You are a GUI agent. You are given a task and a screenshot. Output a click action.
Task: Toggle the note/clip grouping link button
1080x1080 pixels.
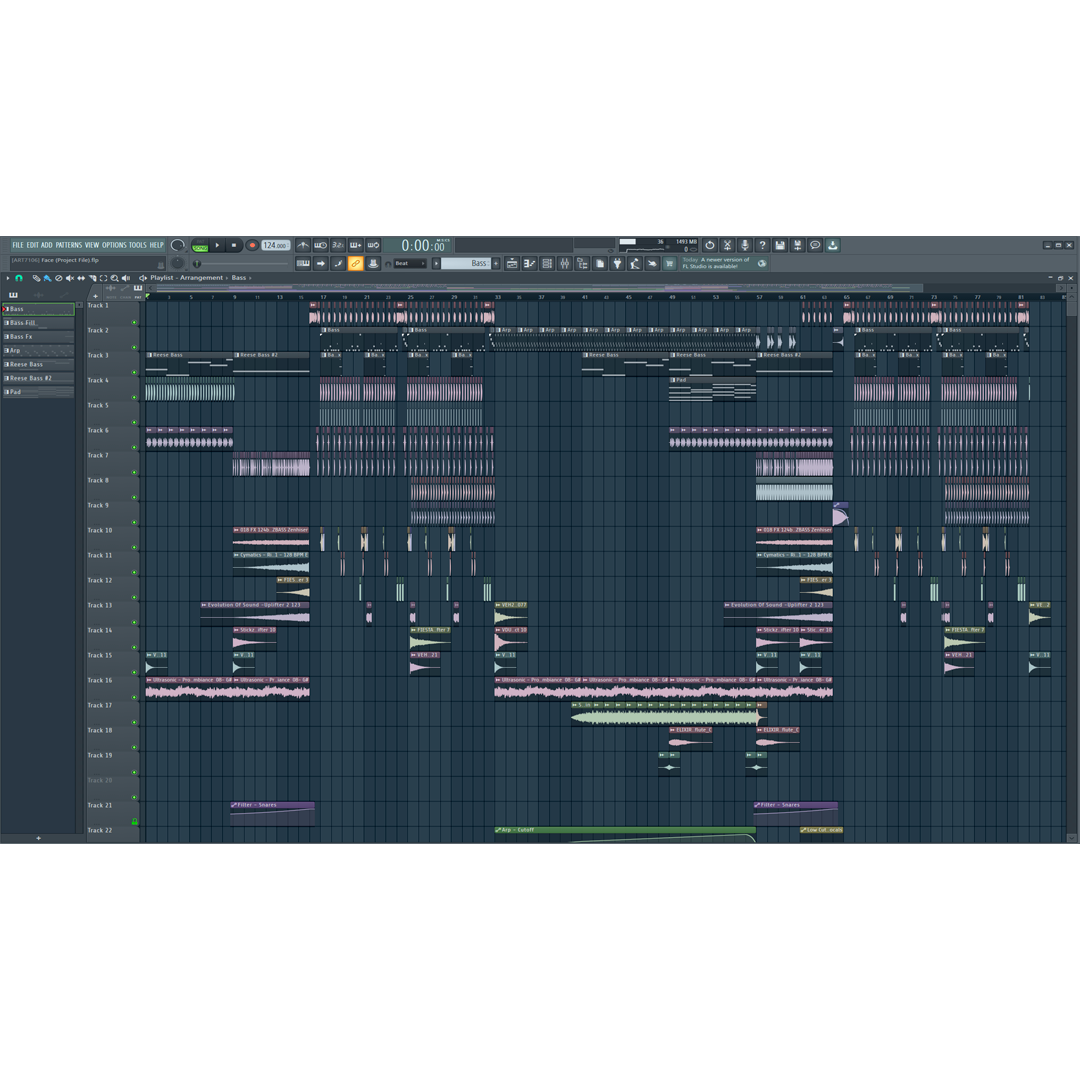pos(355,263)
